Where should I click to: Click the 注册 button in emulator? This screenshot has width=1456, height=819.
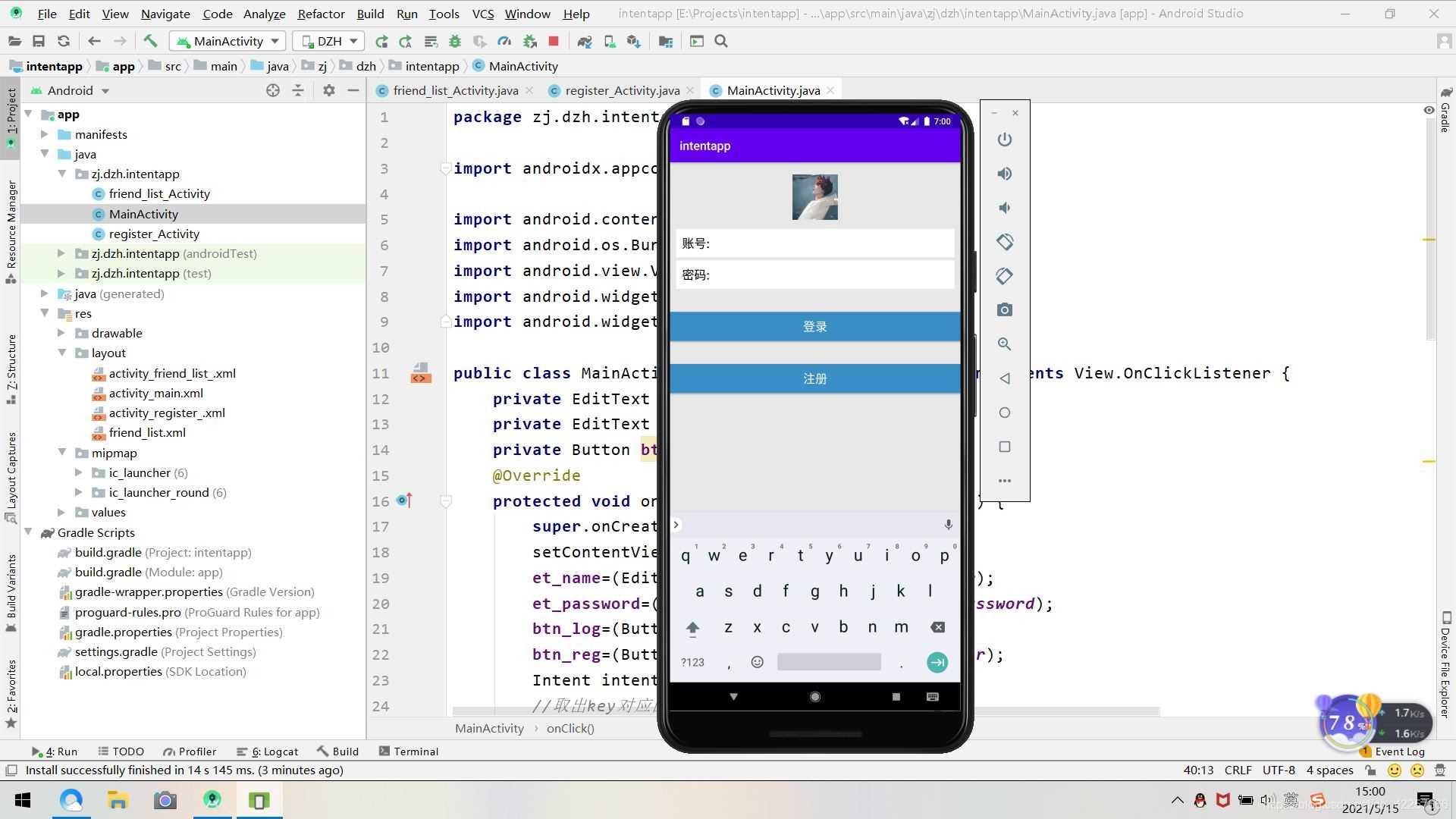pyautogui.click(x=815, y=378)
